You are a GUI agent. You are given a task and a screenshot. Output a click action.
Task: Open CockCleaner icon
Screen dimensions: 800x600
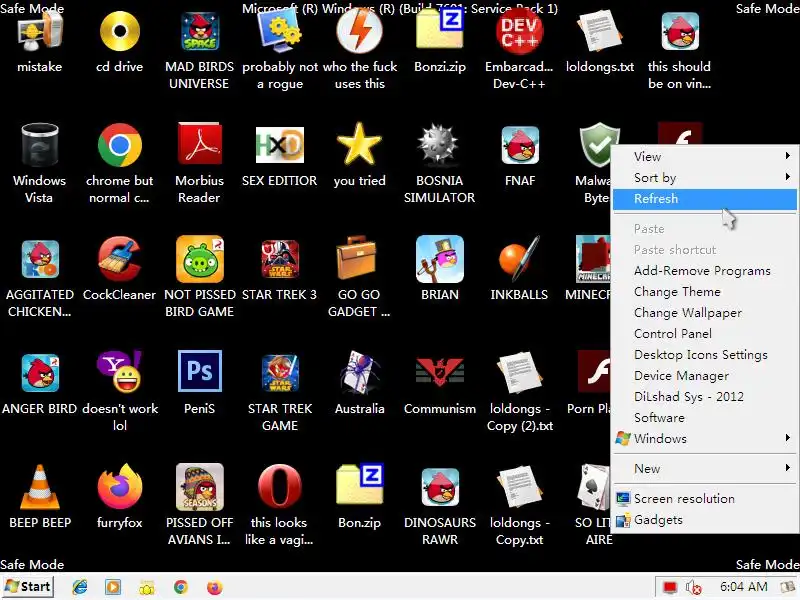point(119,259)
